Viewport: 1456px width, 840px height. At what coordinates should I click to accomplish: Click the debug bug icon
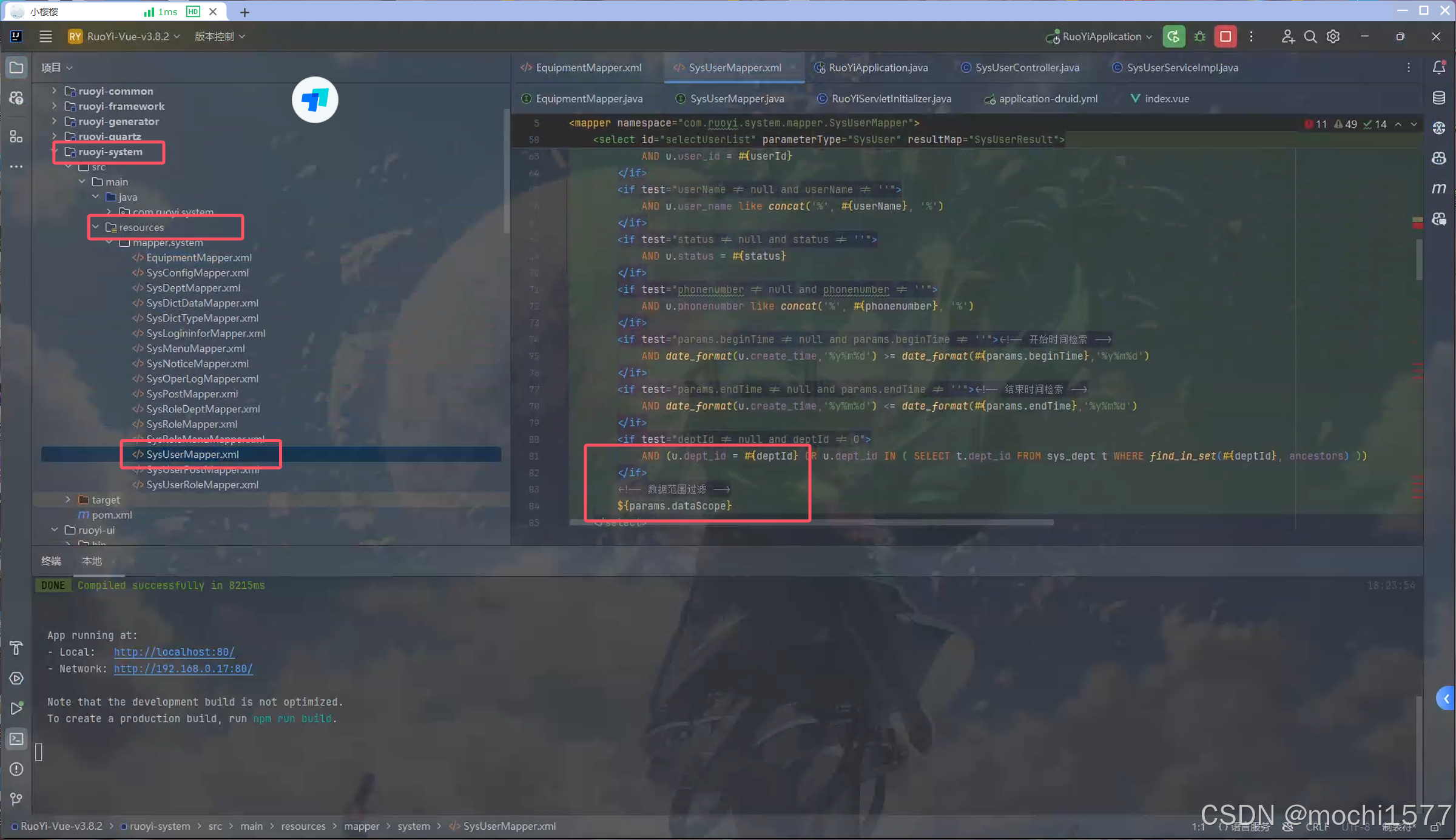click(1199, 36)
